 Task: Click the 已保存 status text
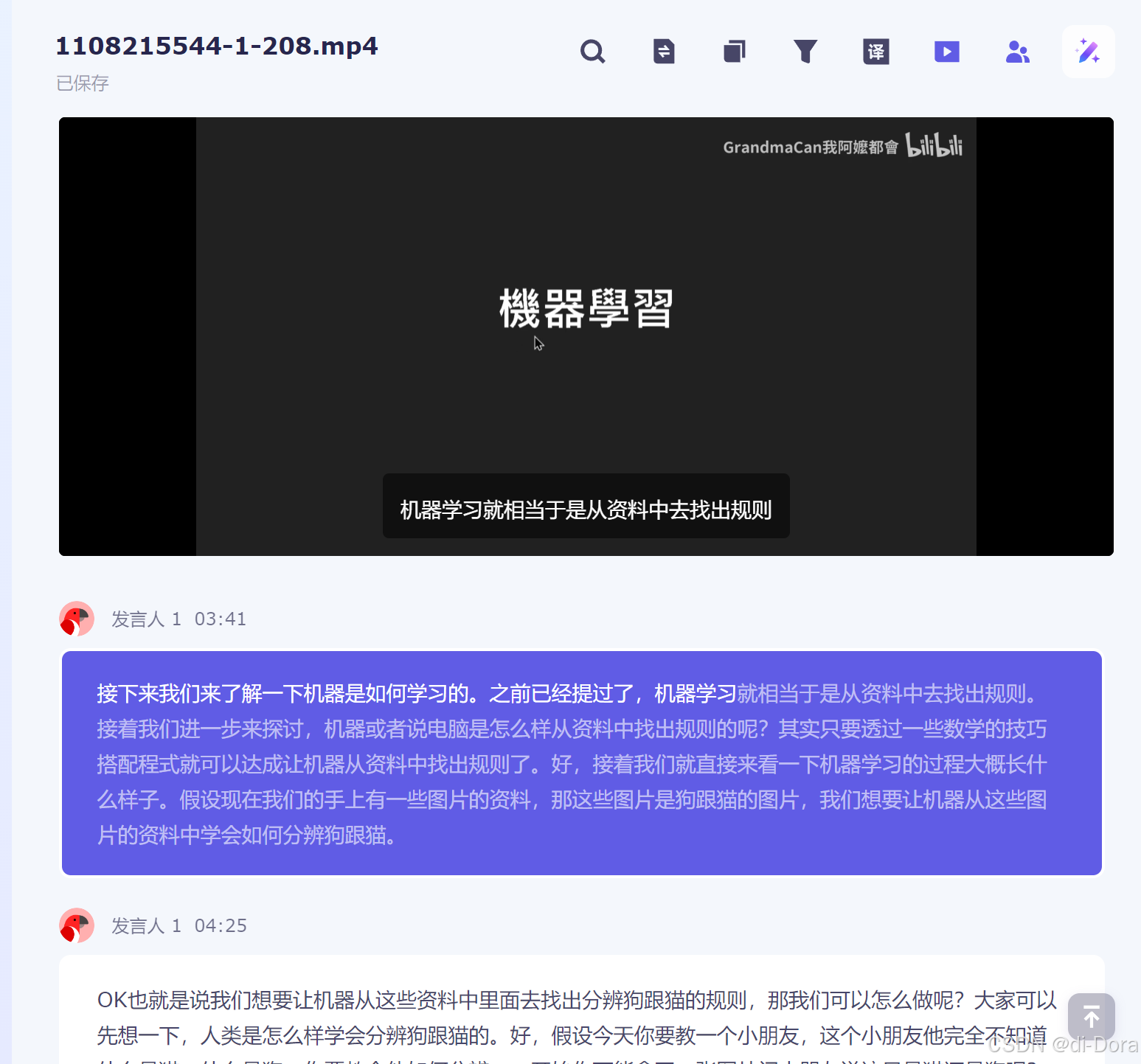coord(83,83)
